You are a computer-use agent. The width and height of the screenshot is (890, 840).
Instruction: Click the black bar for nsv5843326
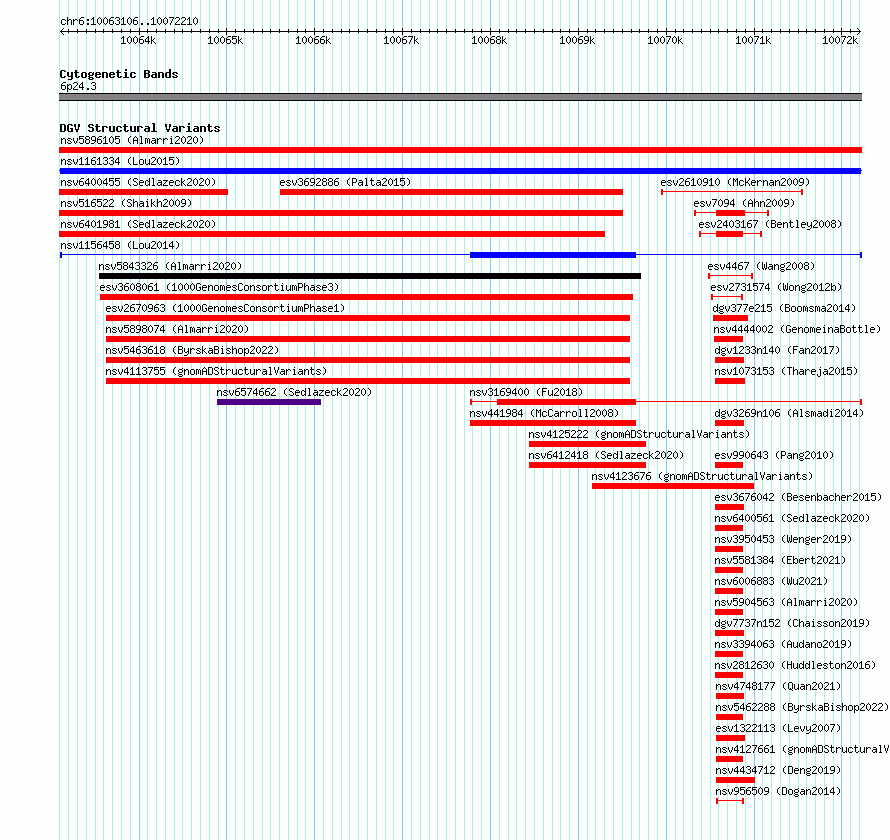370,276
